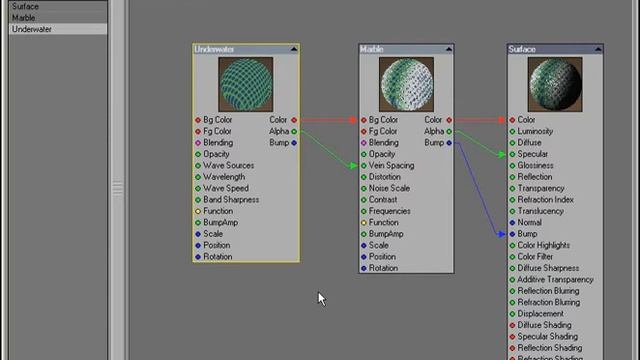Click the Frequencies input connector
Viewport: 640px width, 360px height.
coord(364,211)
